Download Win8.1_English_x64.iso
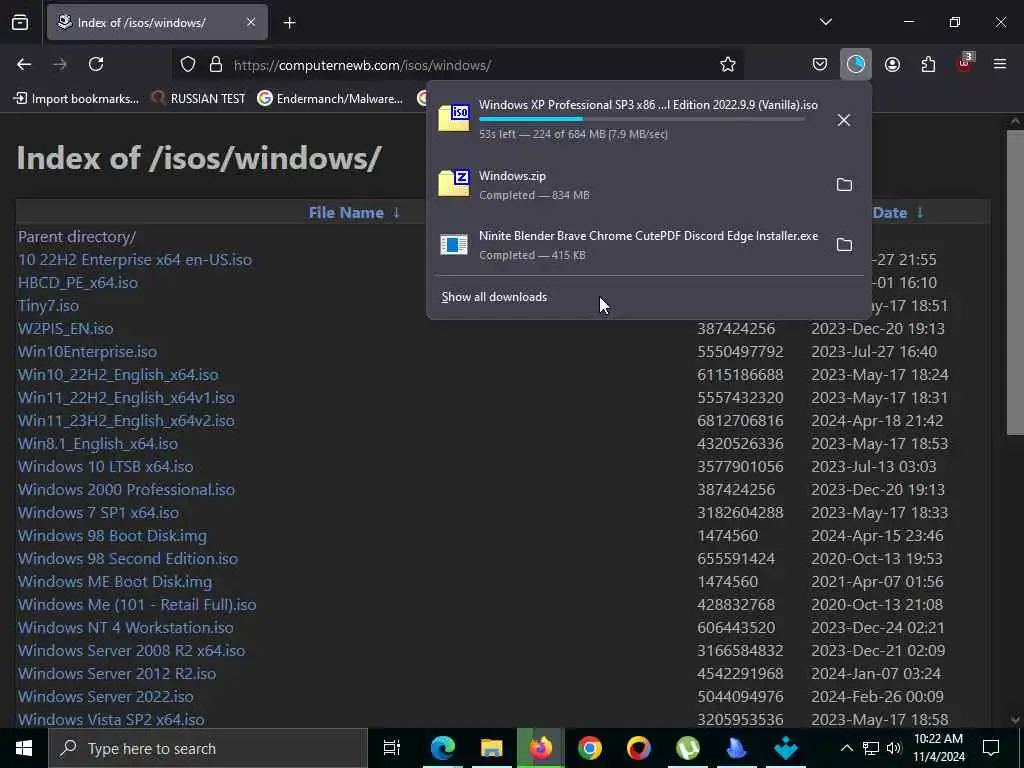Viewport: 1024px width, 768px height. click(97, 443)
